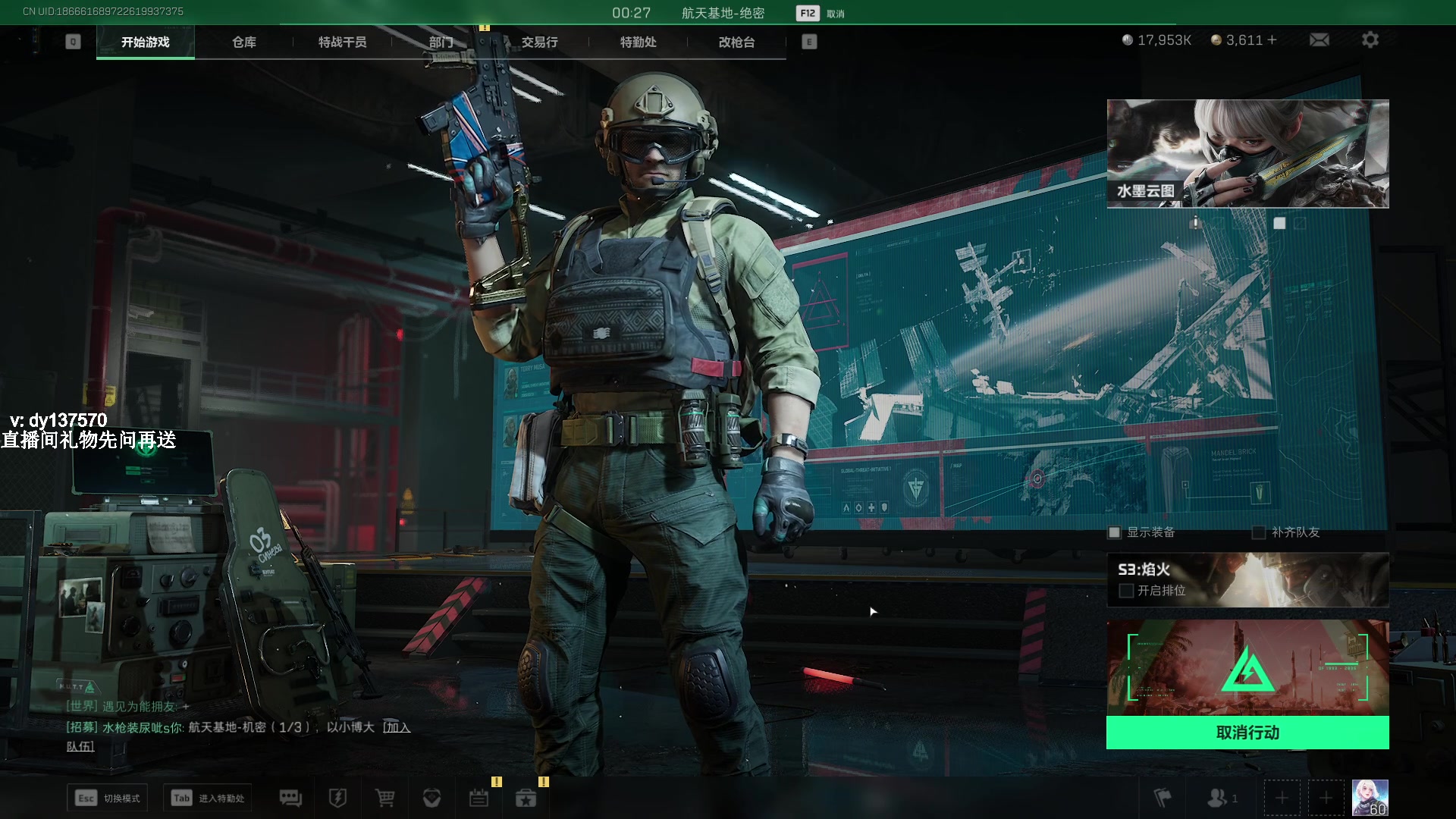Click the world chat message line
The height and width of the screenshot is (819, 1456).
127,706
